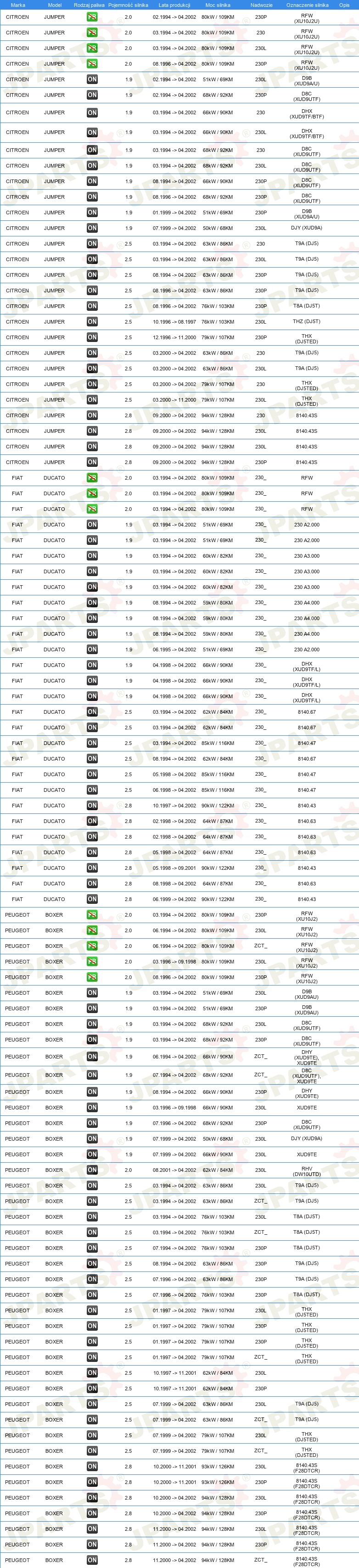
Task: Click petrol icon in Peugeot 2.0 08.1996 row
Action: (x=92, y=978)
